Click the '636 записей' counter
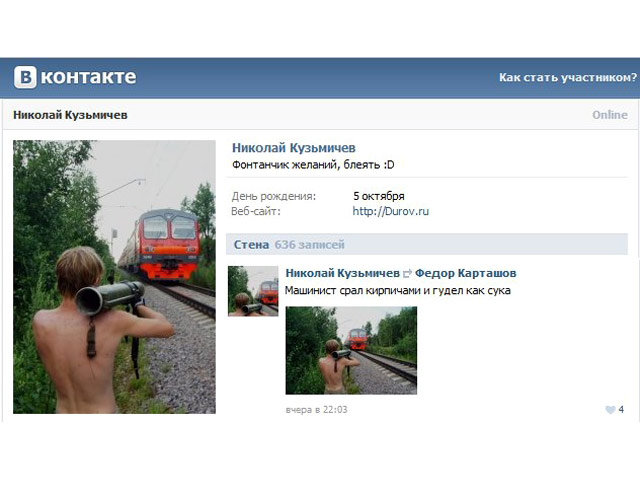The image size is (640, 480). click(309, 244)
